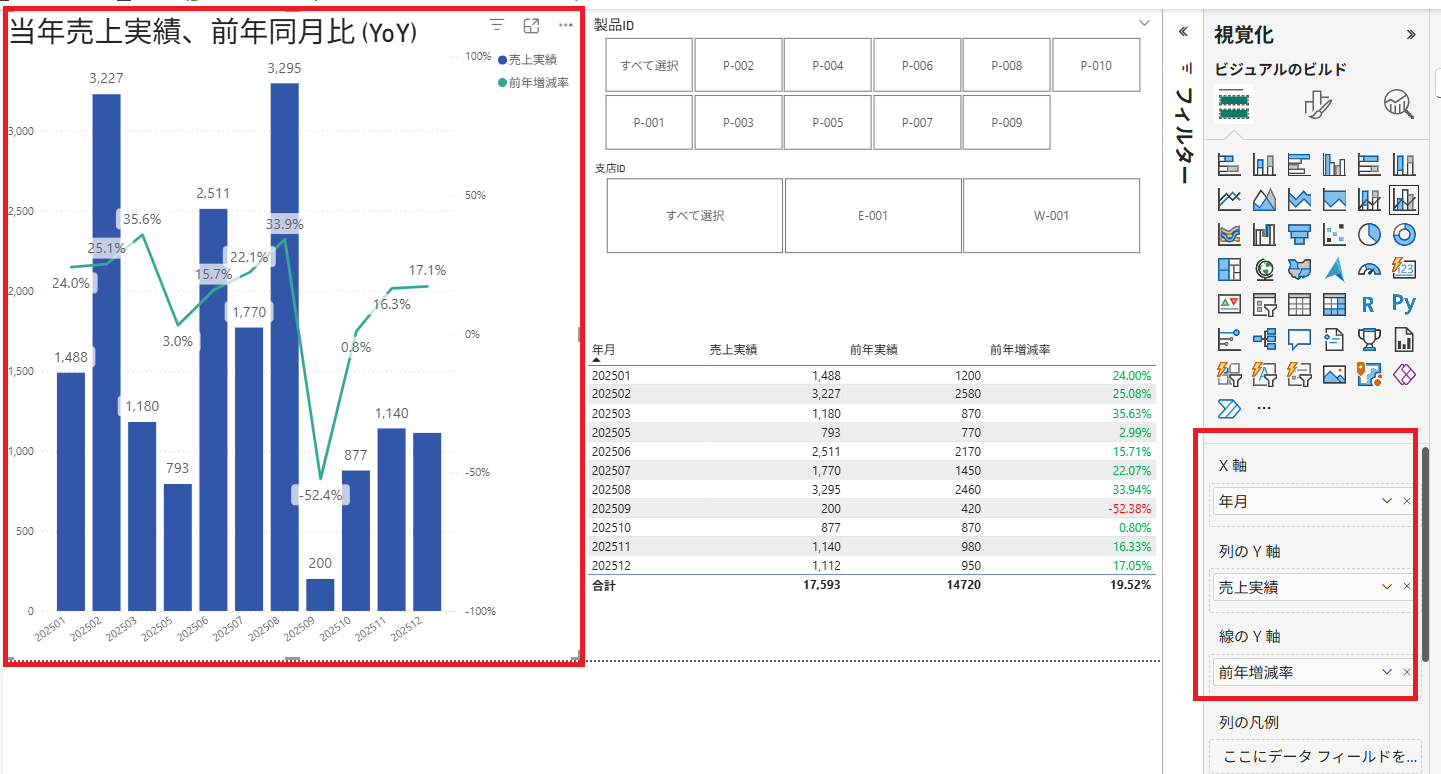Remove 前年増減率 field from line Y-axis
The height and width of the screenshot is (774, 1441).
pyautogui.click(x=1407, y=672)
